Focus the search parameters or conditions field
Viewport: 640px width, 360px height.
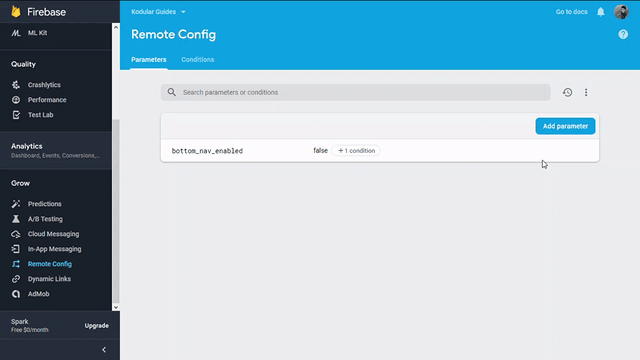356,92
